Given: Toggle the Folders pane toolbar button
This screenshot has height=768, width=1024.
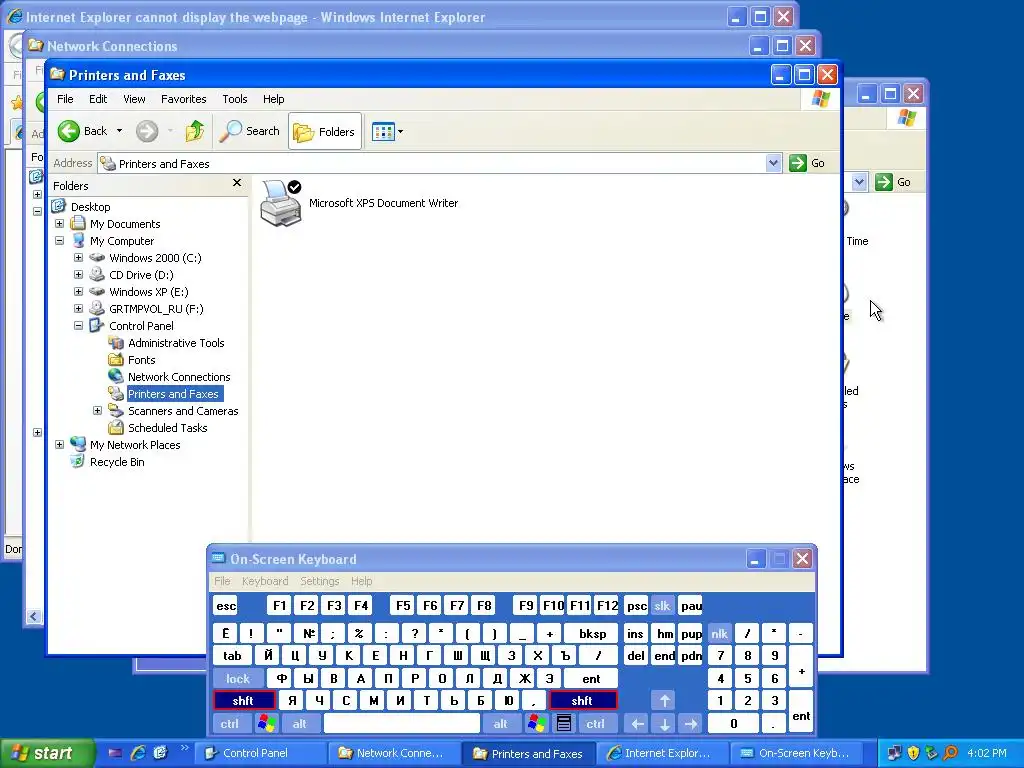Looking at the screenshot, I should pyautogui.click(x=325, y=131).
